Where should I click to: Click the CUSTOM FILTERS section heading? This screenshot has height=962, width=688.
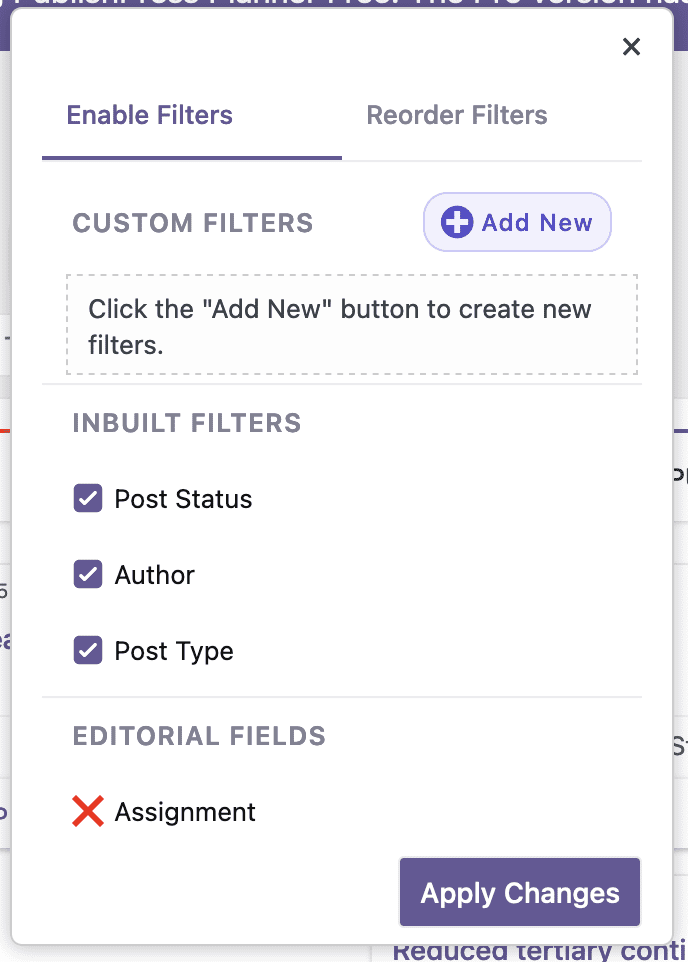(192, 222)
